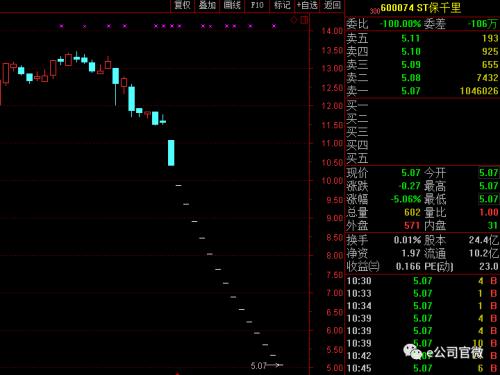Select the 卖五 ask row at 5.11

(x=422, y=38)
